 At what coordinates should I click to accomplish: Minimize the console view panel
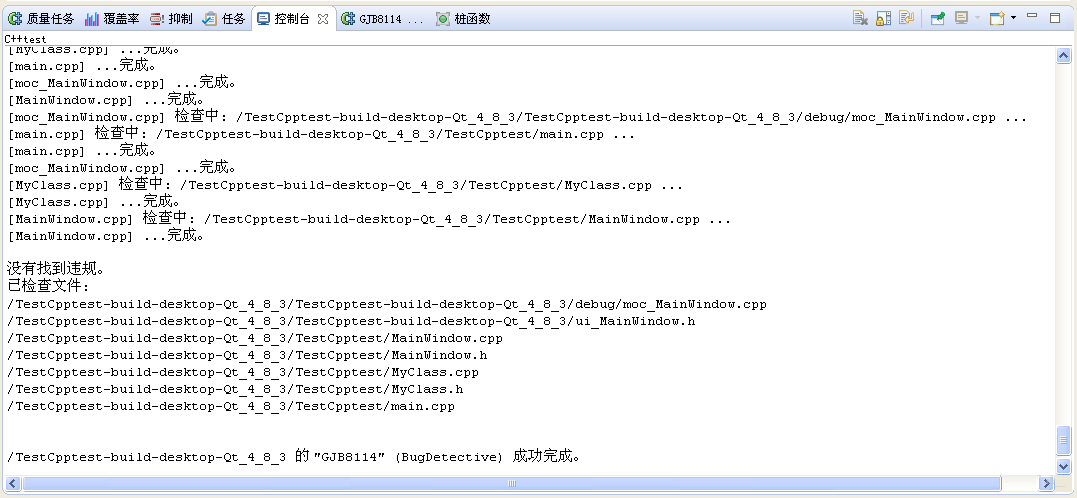[x=1032, y=16]
